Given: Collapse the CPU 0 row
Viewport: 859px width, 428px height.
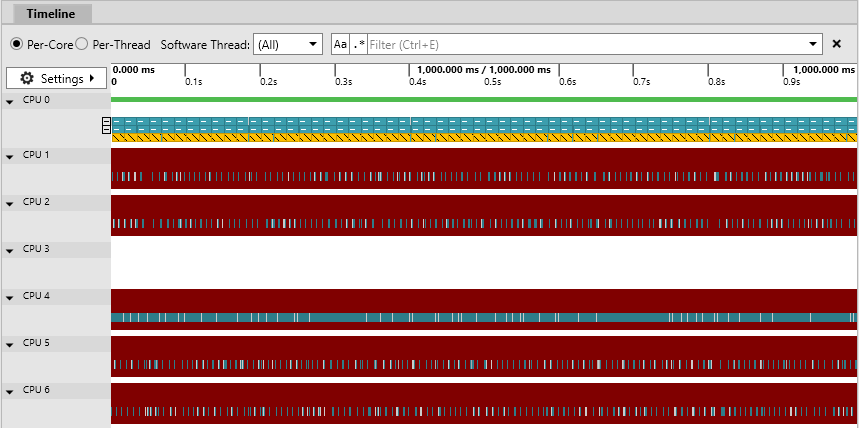Looking at the screenshot, I should click(x=10, y=101).
